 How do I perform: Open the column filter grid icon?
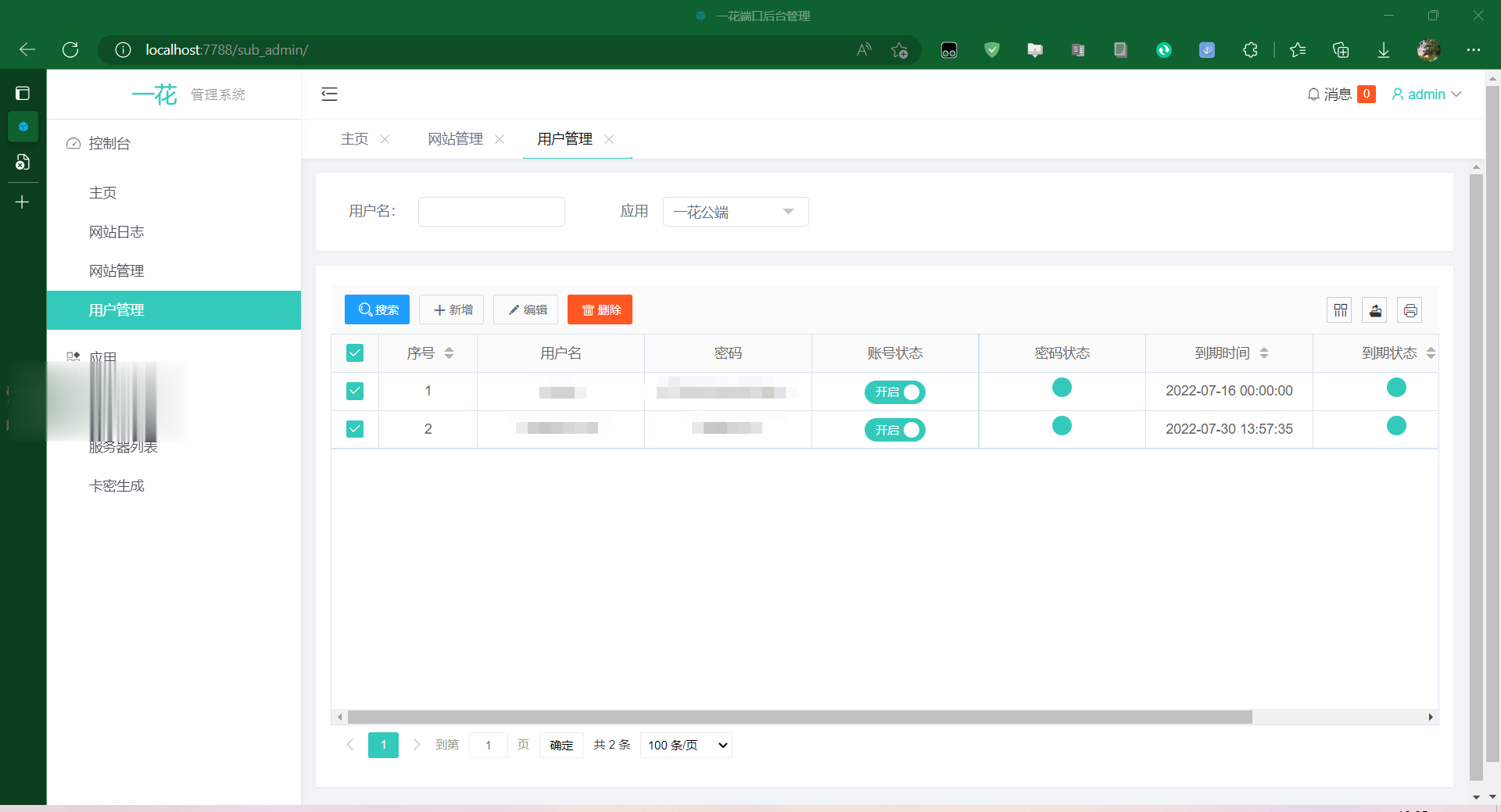[x=1340, y=310]
